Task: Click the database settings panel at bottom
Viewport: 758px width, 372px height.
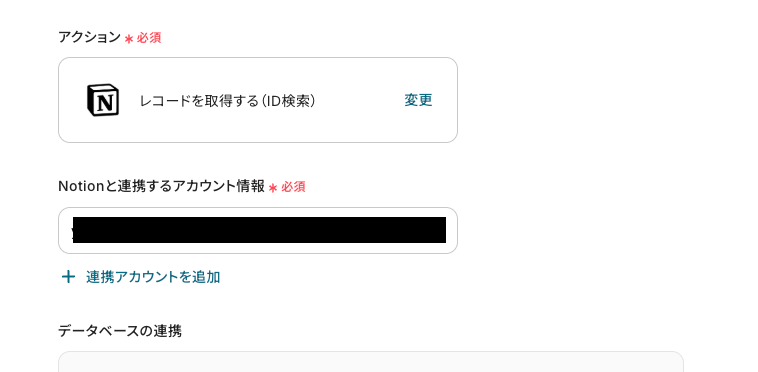Action: click(x=371, y=362)
